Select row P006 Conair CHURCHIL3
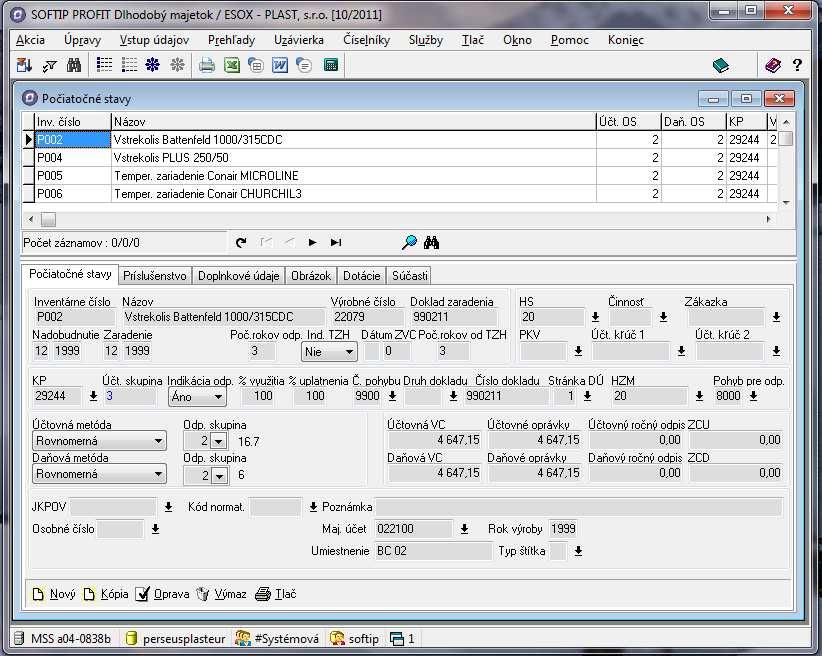822x656 pixels. [398, 193]
